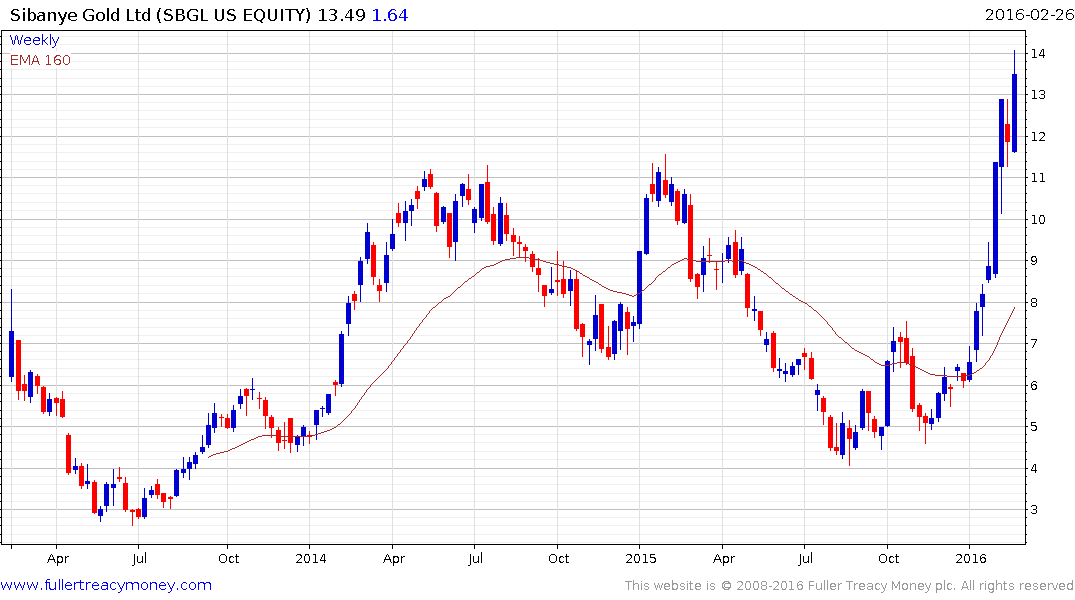The image size is (1075, 600).
Task: Click the 2016 time axis label
Action: (x=971, y=558)
